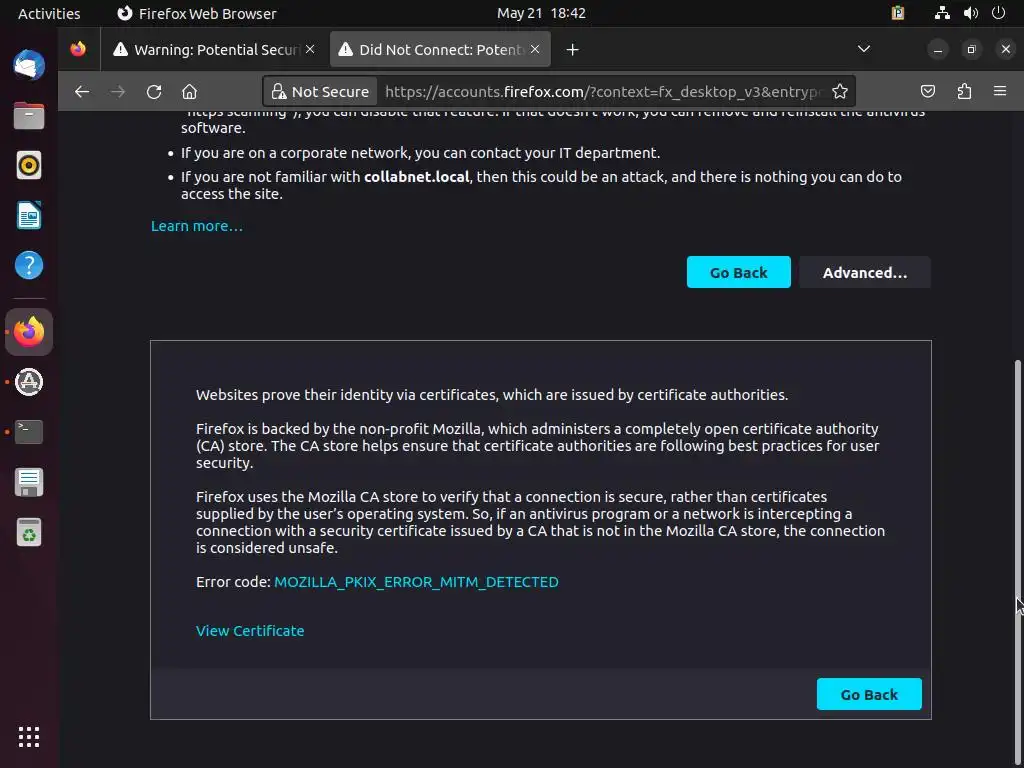Open the Firefox hamburger menu
Screen dimensions: 1024x768
tap(1000, 91)
